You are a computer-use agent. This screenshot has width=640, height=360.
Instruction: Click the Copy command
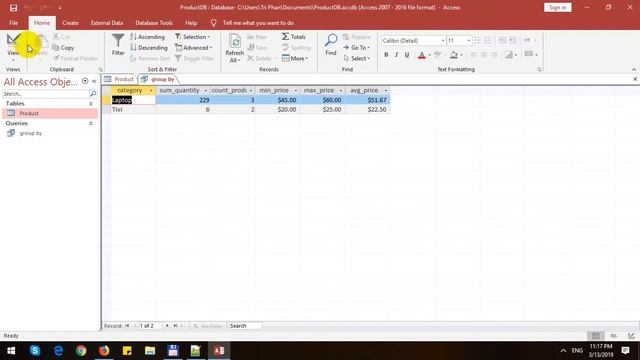click(x=63, y=48)
